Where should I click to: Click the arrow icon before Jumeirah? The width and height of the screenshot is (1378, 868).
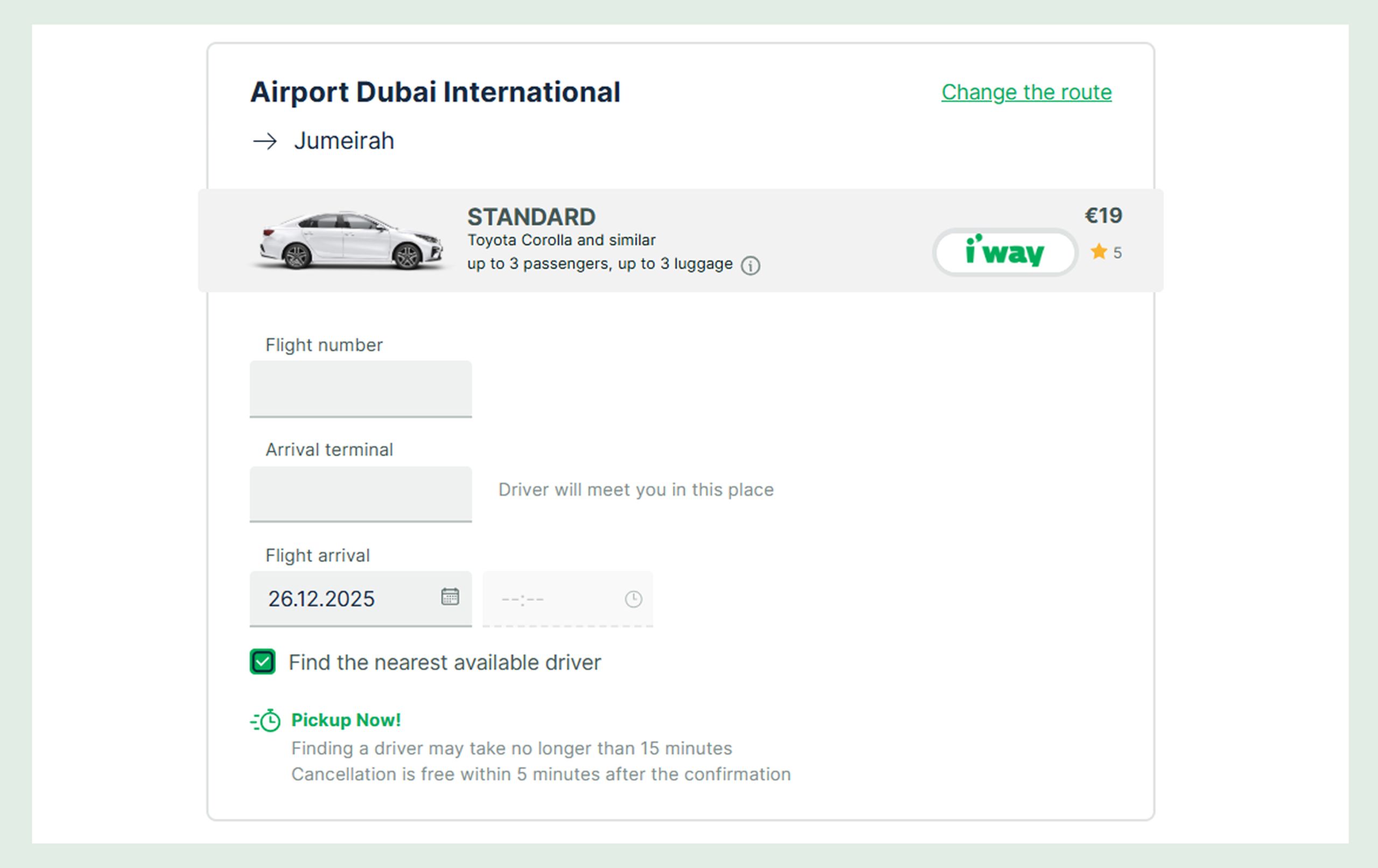coord(265,142)
